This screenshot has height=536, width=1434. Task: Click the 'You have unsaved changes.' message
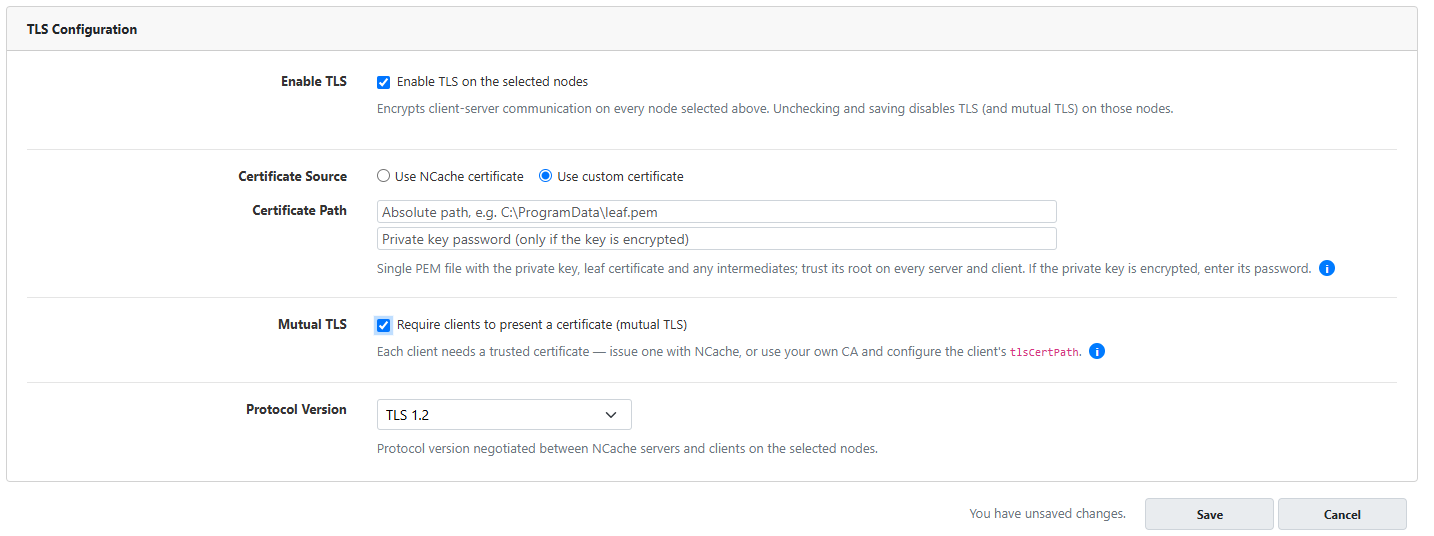coord(1047,514)
